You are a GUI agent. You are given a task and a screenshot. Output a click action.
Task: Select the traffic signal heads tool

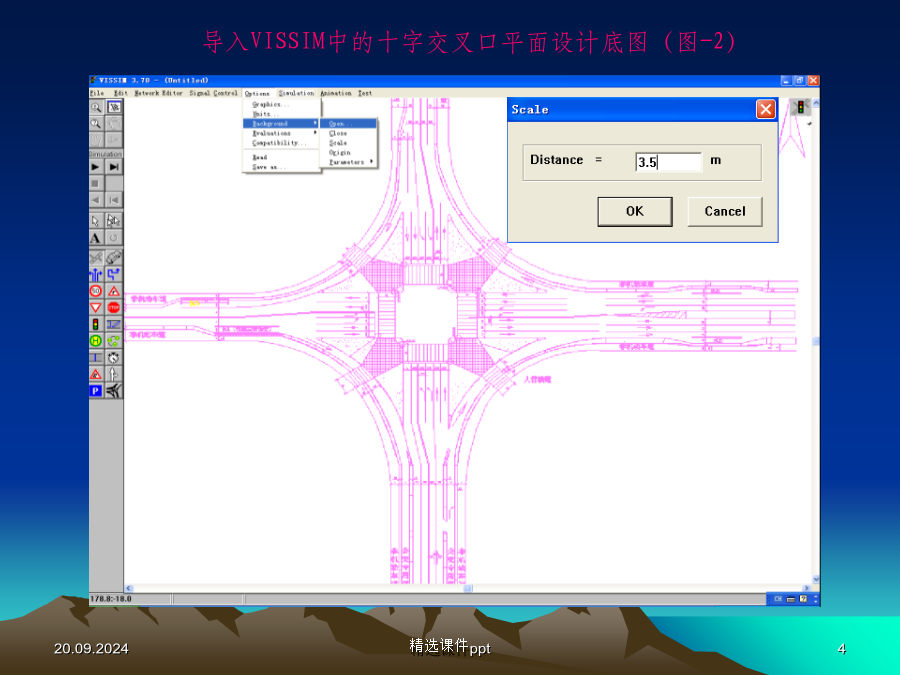(96, 324)
